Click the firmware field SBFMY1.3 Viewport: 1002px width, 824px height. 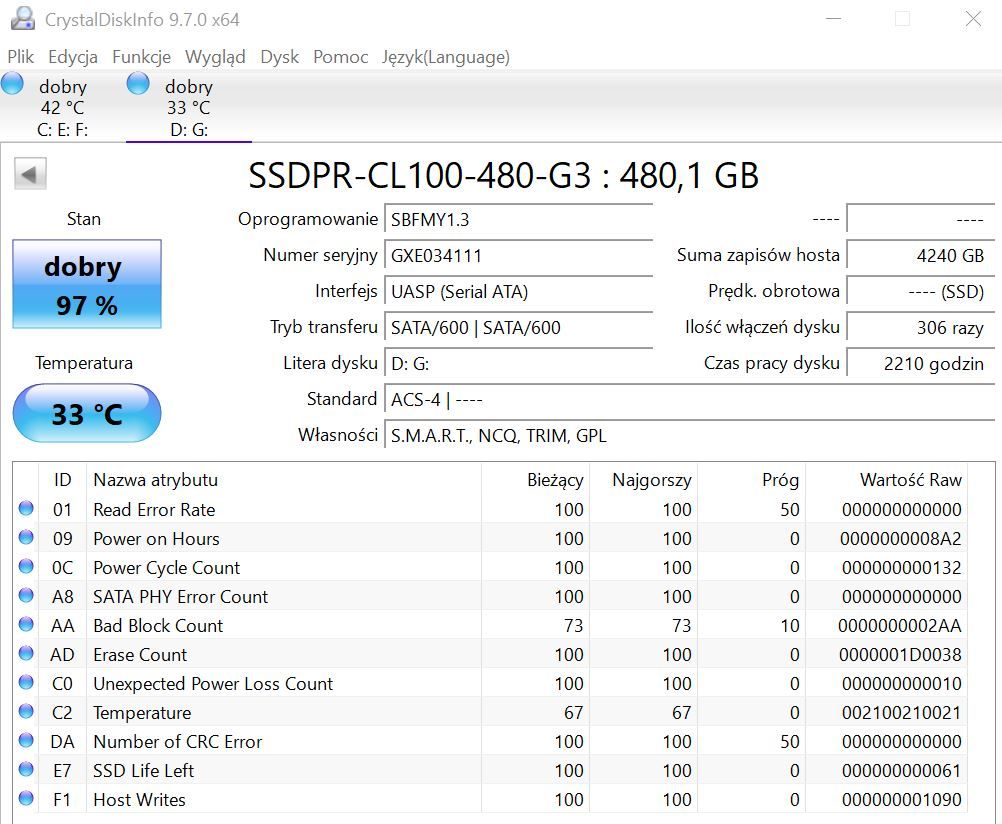(518, 219)
